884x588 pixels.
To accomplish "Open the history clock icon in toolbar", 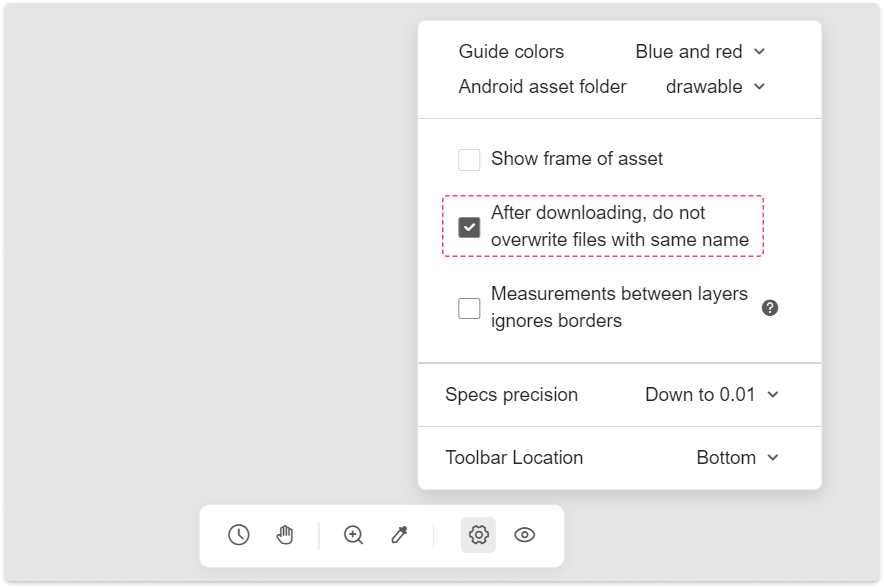I will [238, 534].
